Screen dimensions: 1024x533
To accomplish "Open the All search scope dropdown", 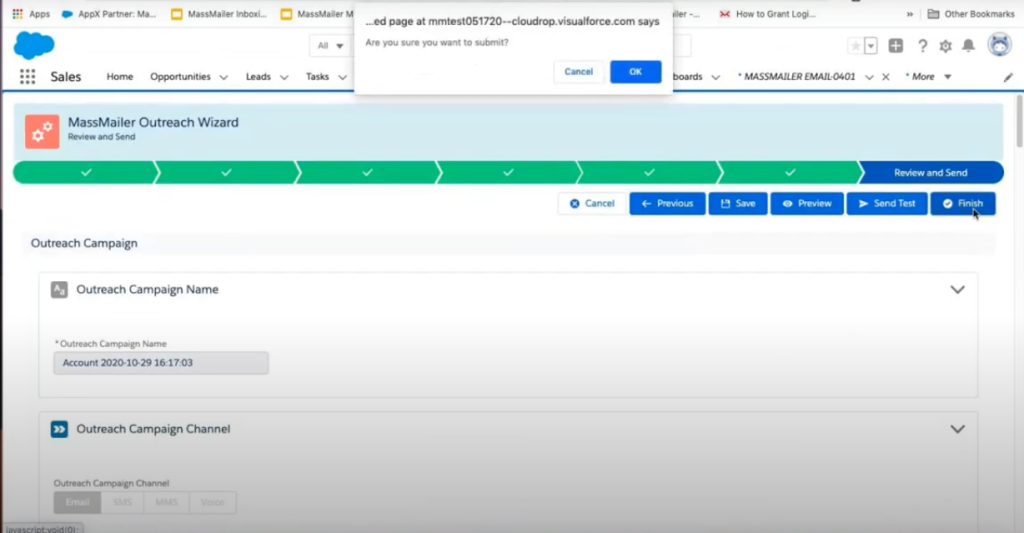I will pos(330,46).
